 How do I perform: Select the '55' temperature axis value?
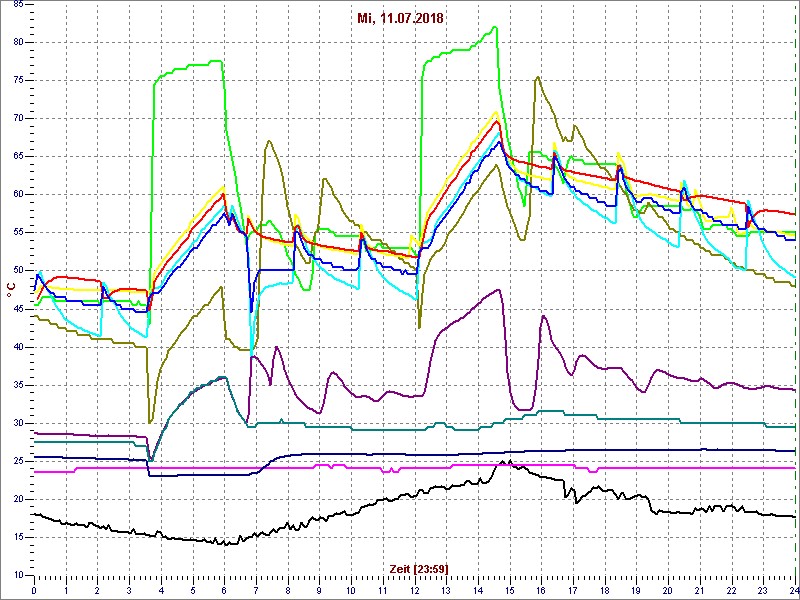17,233
